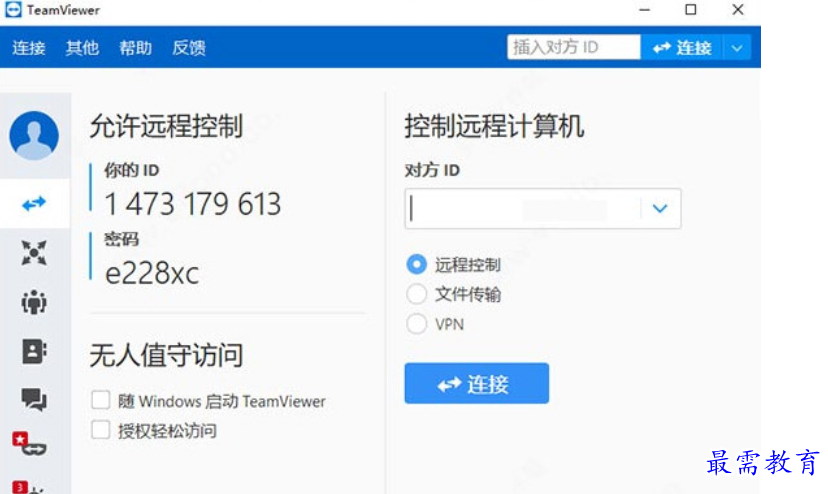The image size is (828, 494).
Task: Open the Chat sidebar icon
Action: (x=34, y=399)
